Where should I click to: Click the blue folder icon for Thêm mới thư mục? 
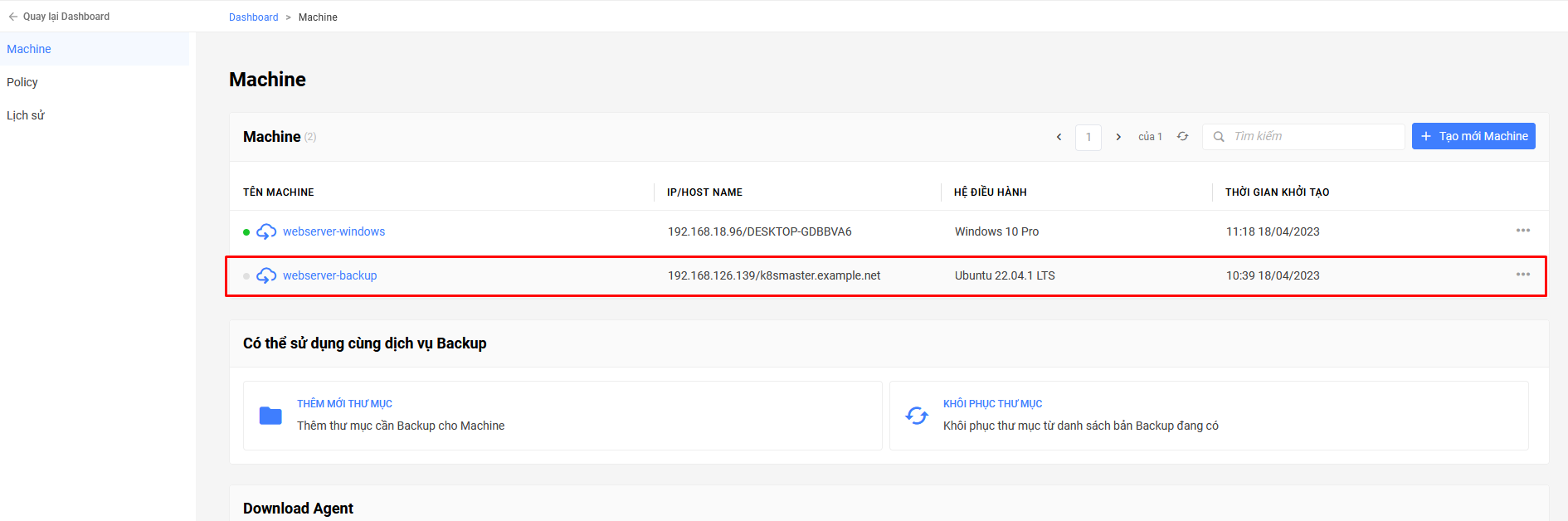coord(270,416)
